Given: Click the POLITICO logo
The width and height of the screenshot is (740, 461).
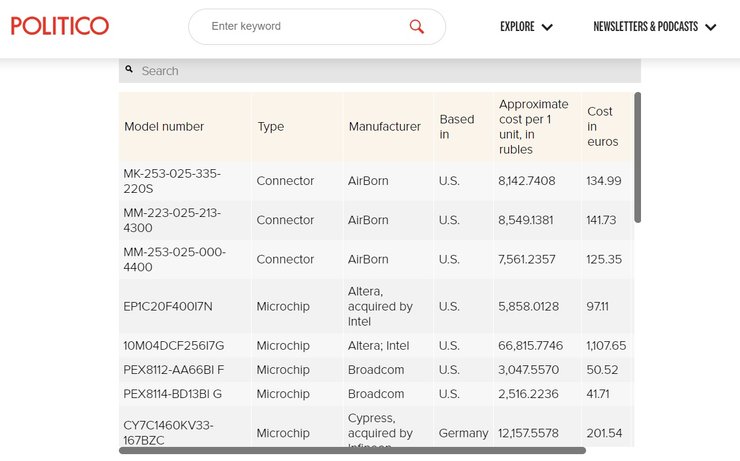Looking at the screenshot, I should (60, 26).
